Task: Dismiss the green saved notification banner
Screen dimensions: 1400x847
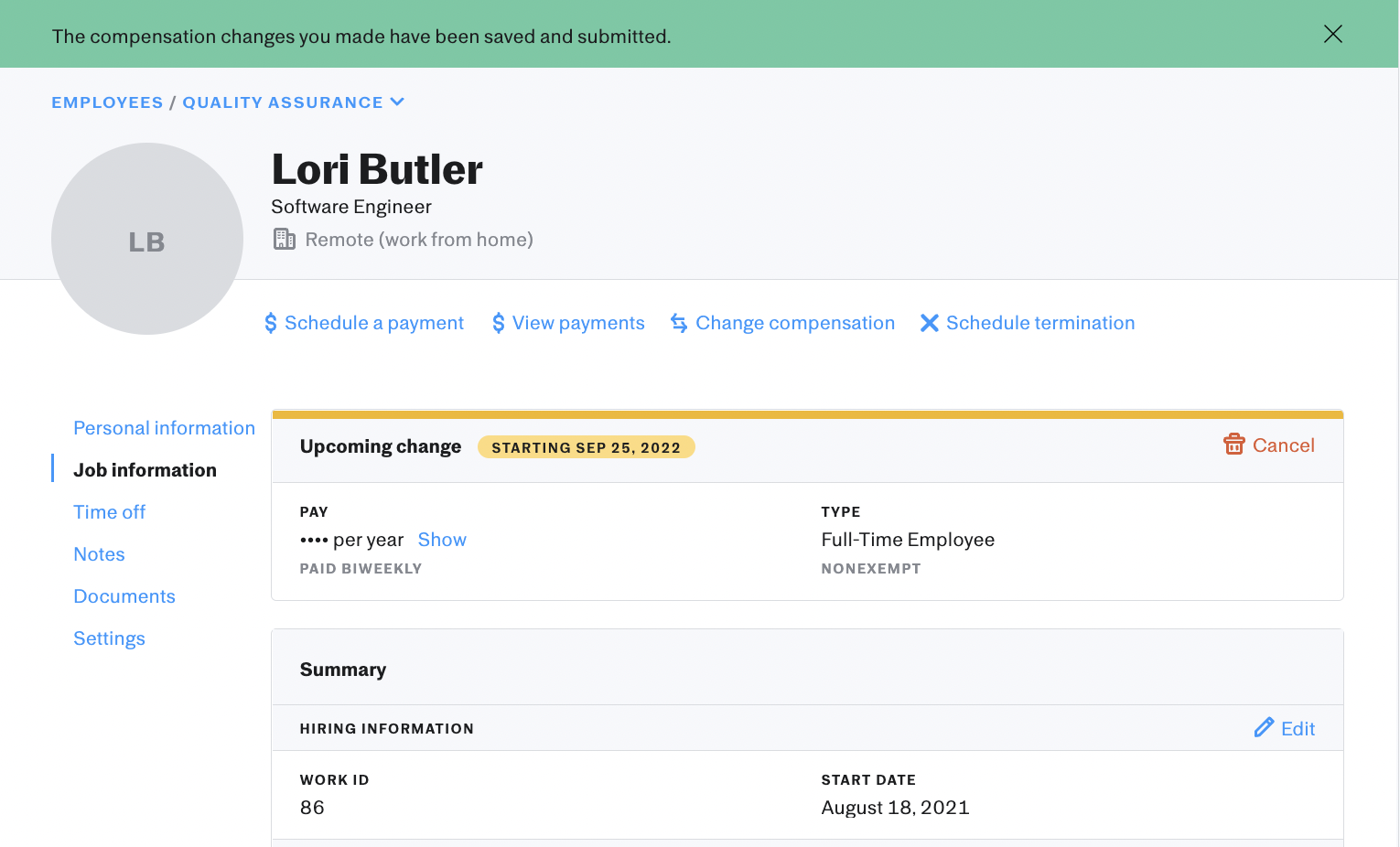Action: tap(1332, 34)
